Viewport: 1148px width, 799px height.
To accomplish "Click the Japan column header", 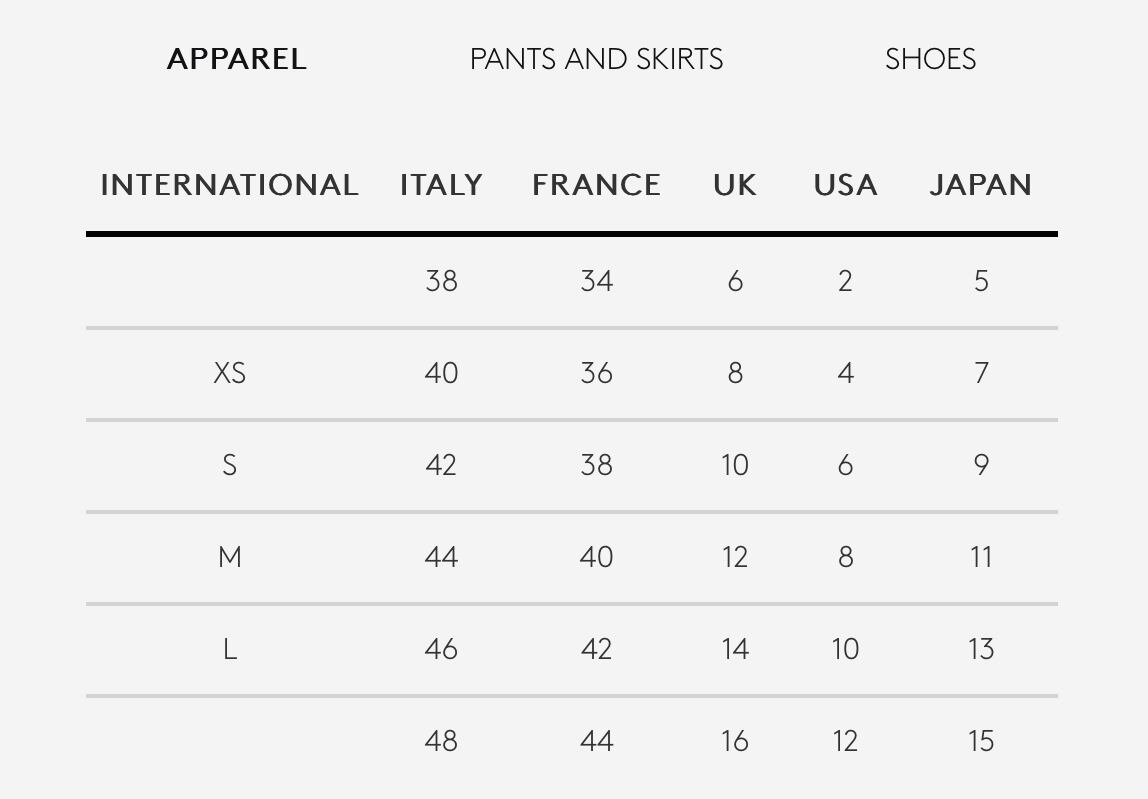I will 980,185.
